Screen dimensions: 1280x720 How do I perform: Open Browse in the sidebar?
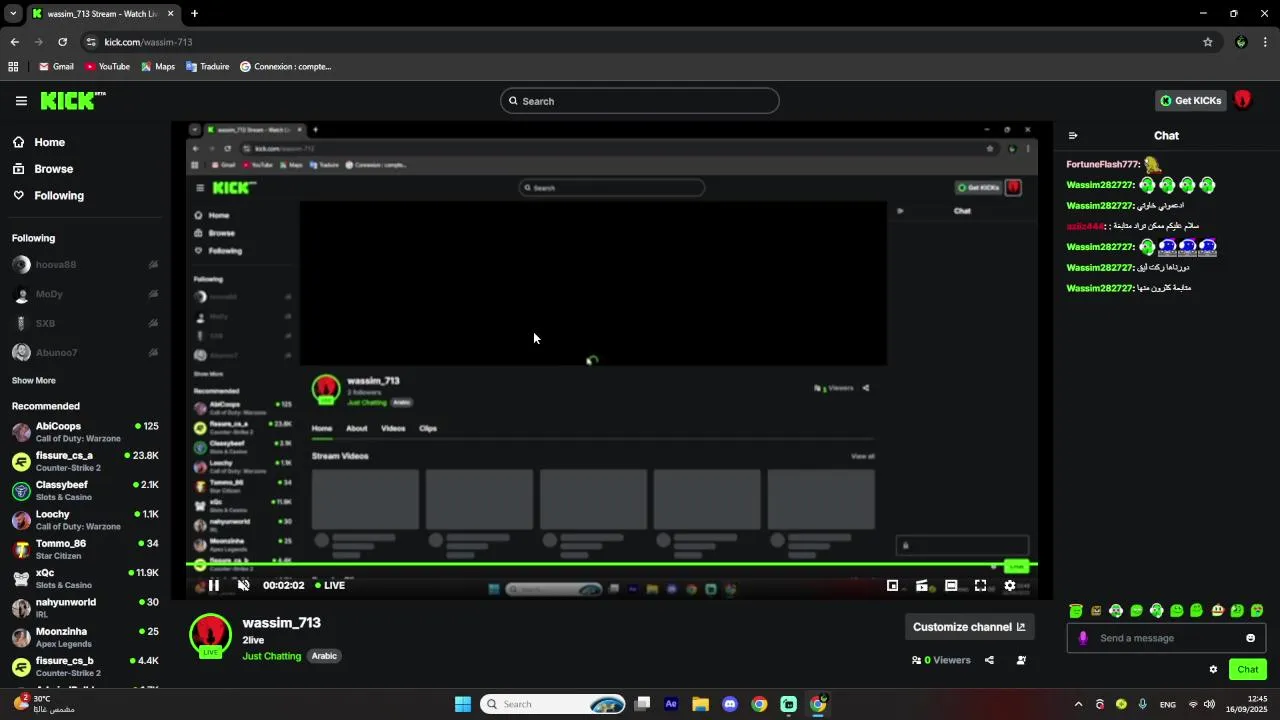pyautogui.click(x=43, y=169)
